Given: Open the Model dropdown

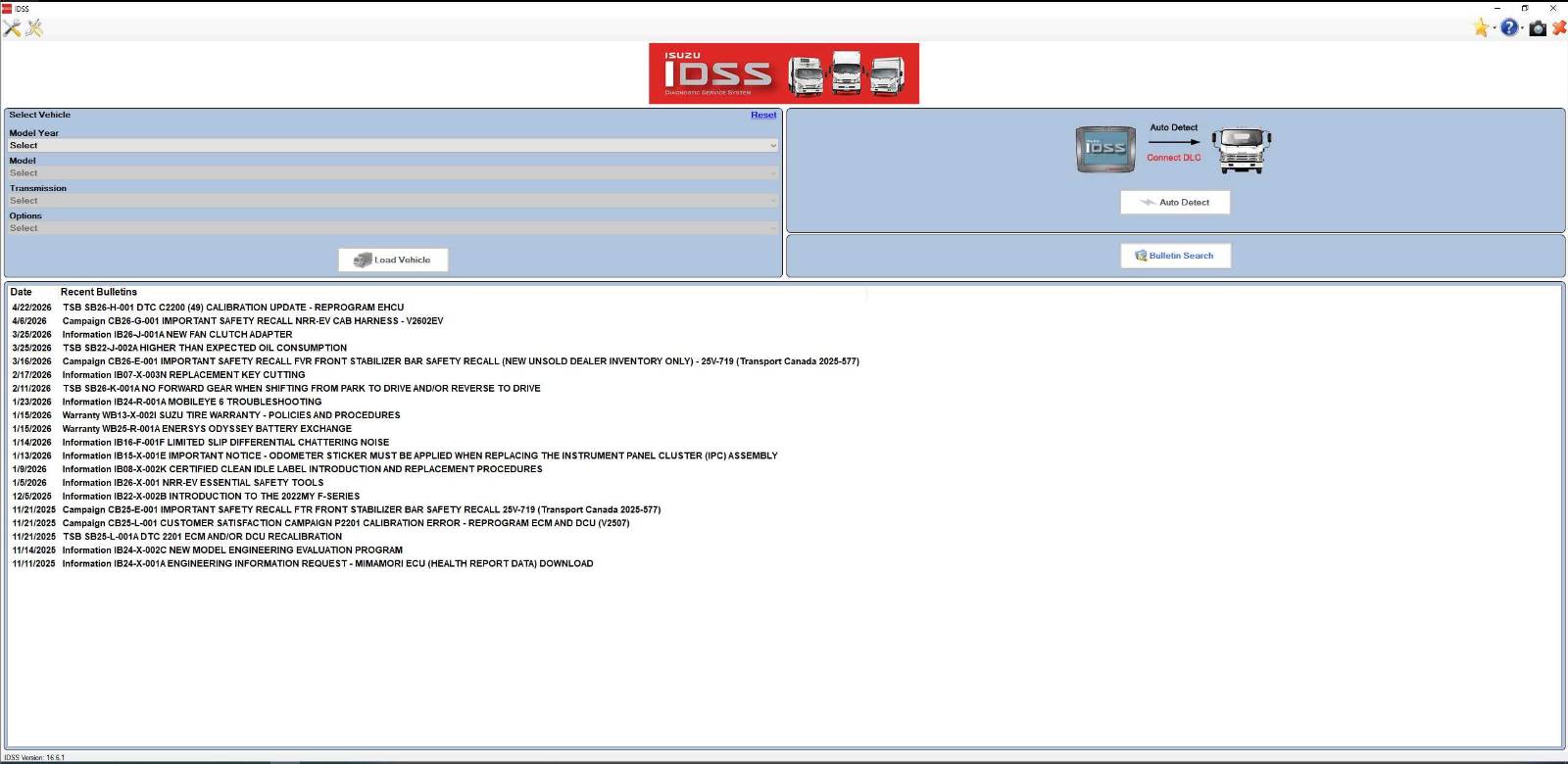Looking at the screenshot, I should coord(392,172).
